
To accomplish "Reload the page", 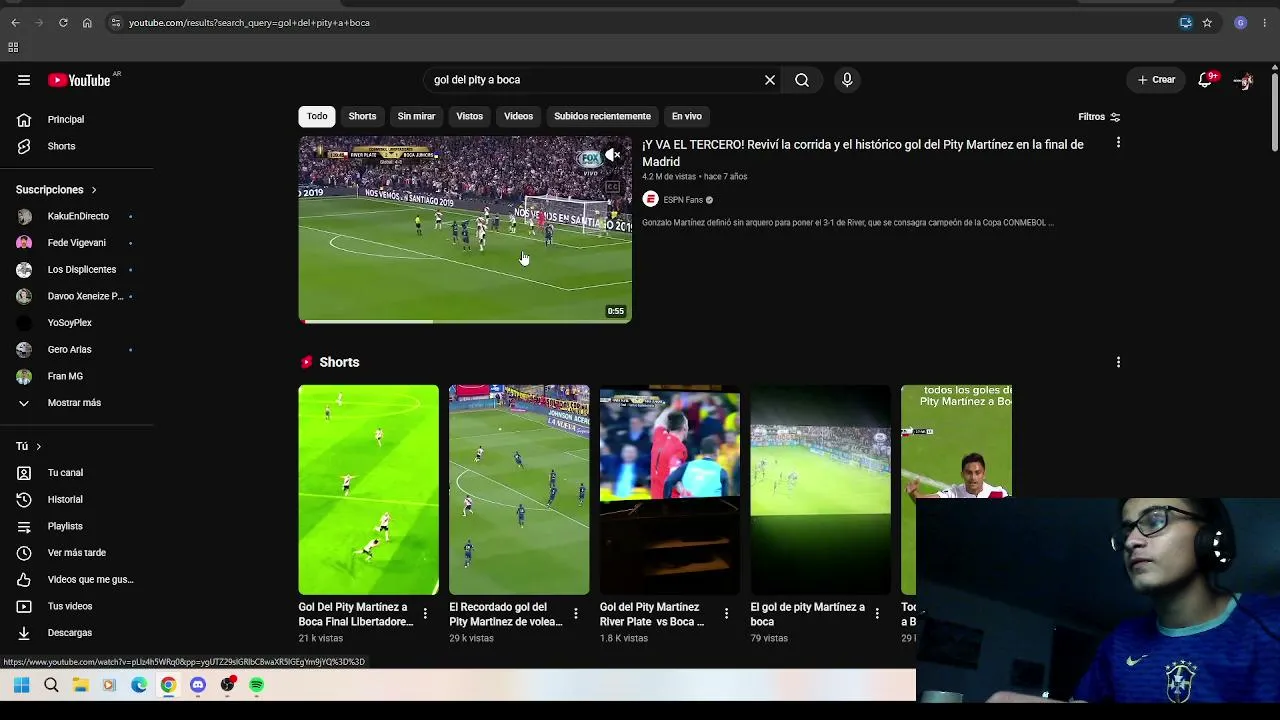I will tap(63, 23).
